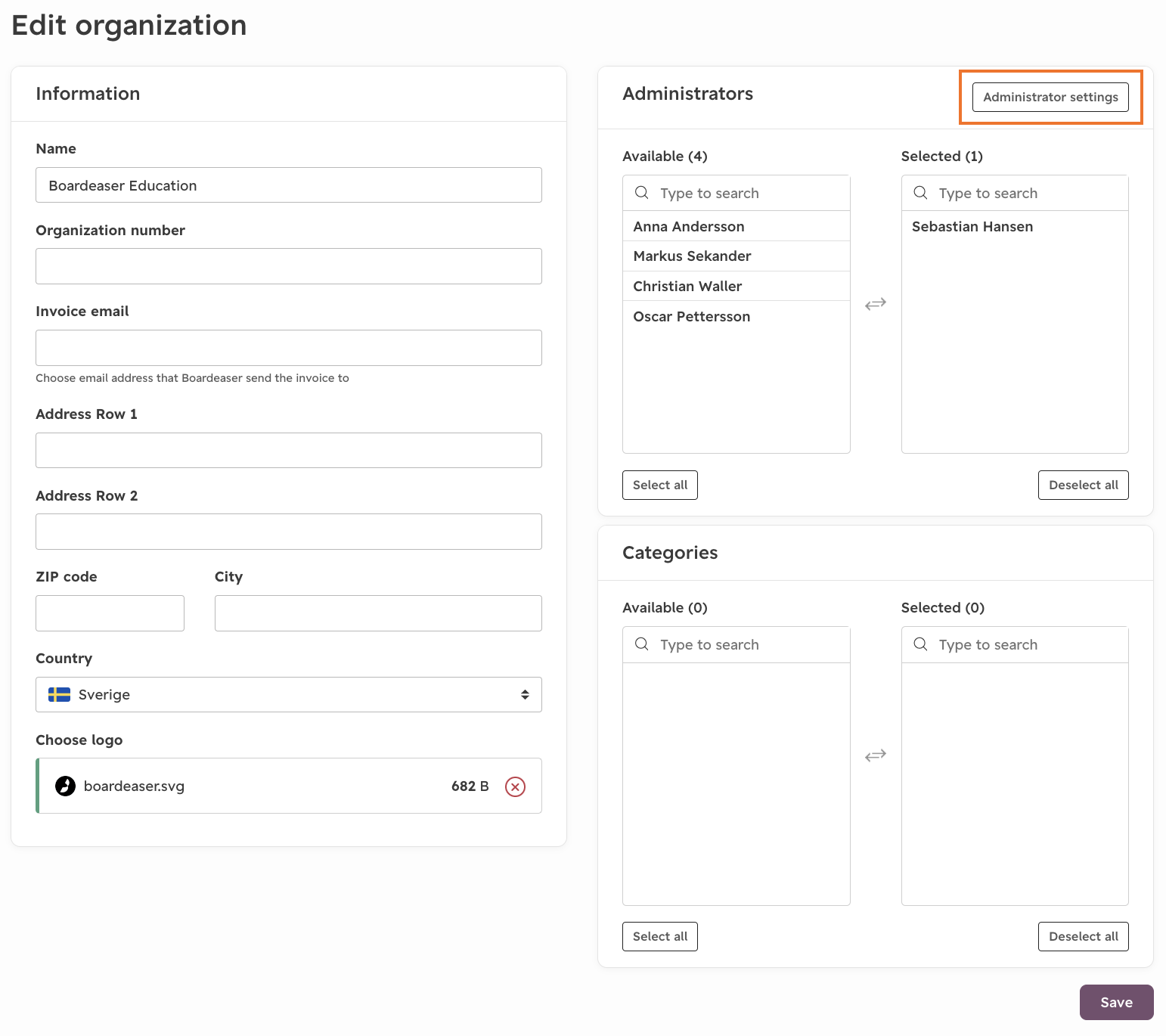Click Select all under Administrators
This screenshot has width=1166, height=1036.
[660, 485]
